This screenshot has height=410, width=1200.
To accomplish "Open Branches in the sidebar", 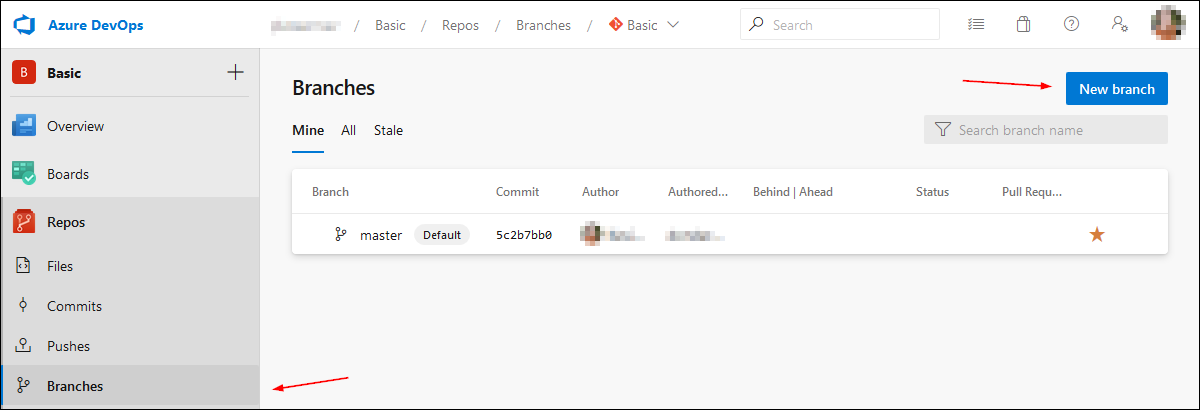I will pyautogui.click(x=130, y=386).
